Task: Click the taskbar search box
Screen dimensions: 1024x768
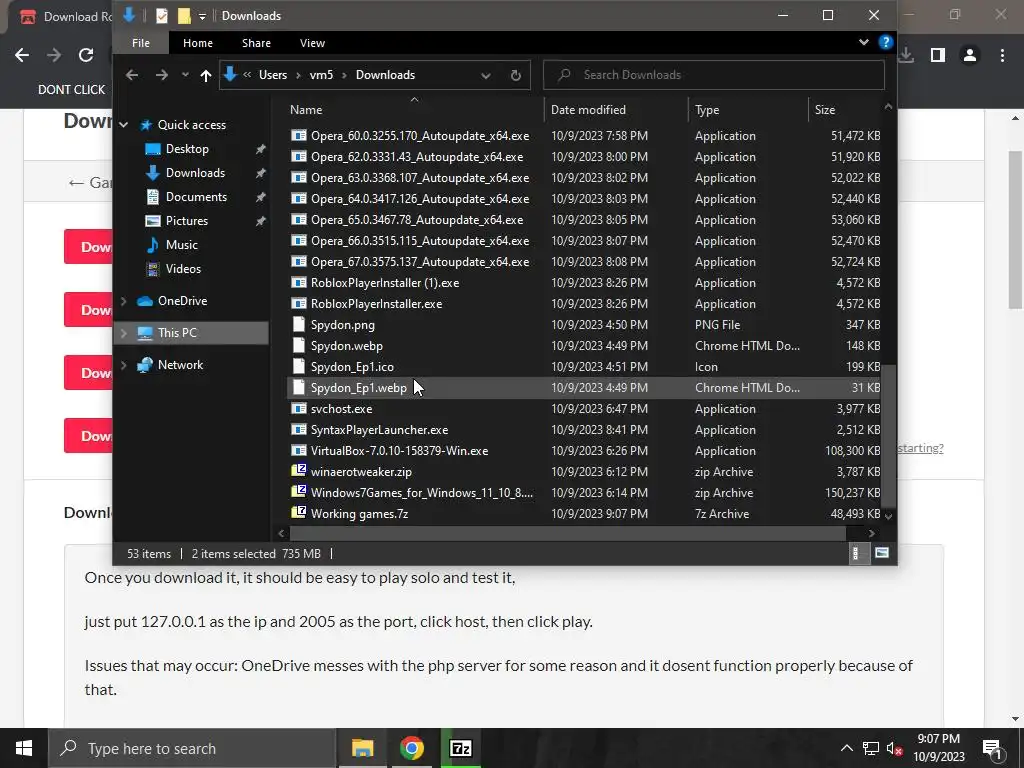Action: coord(192,748)
